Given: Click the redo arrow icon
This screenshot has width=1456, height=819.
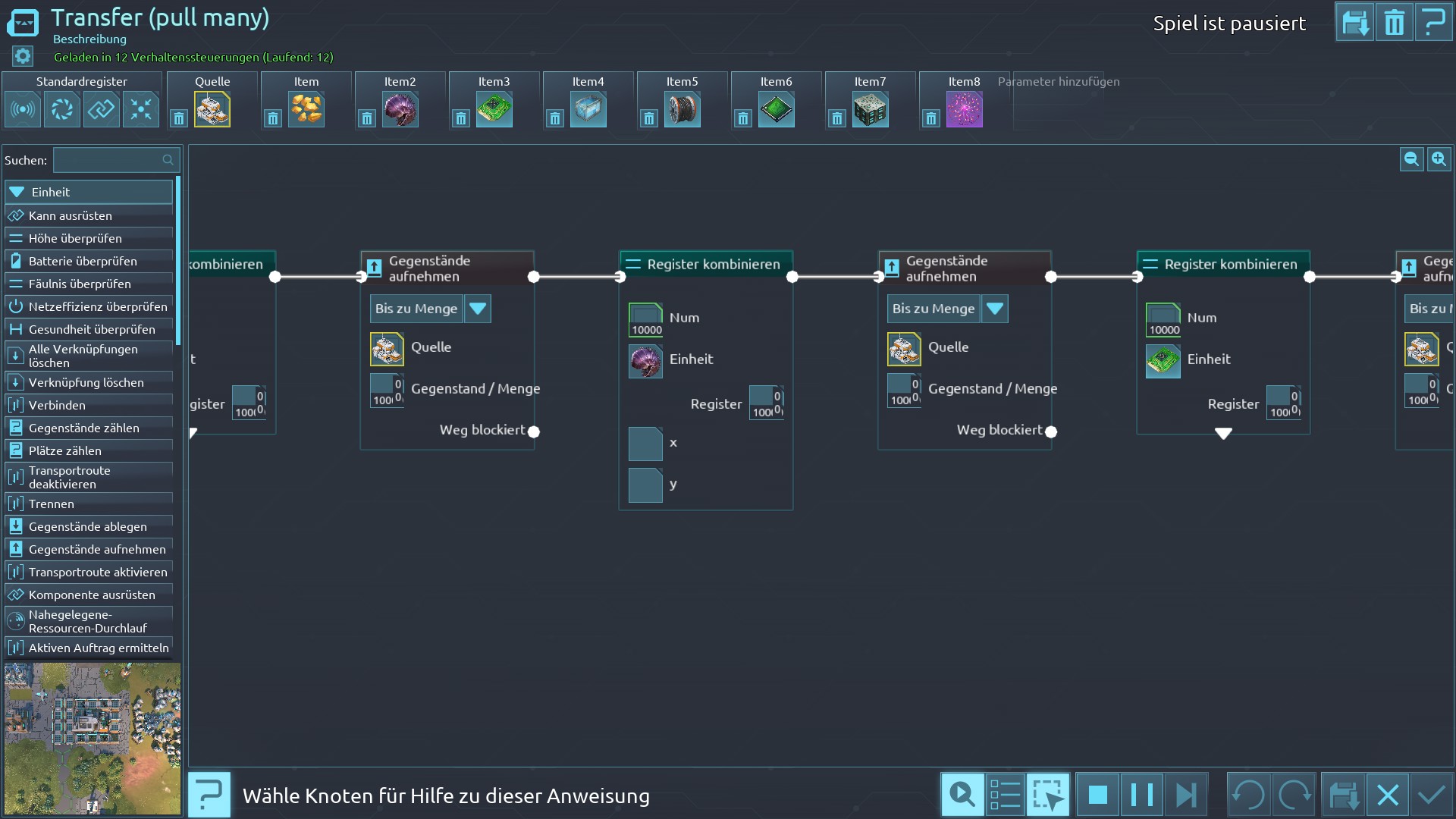Looking at the screenshot, I should point(1294,795).
